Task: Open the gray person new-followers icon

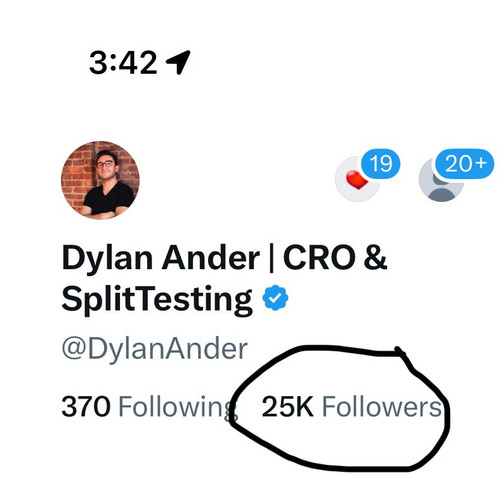Action: point(441,180)
